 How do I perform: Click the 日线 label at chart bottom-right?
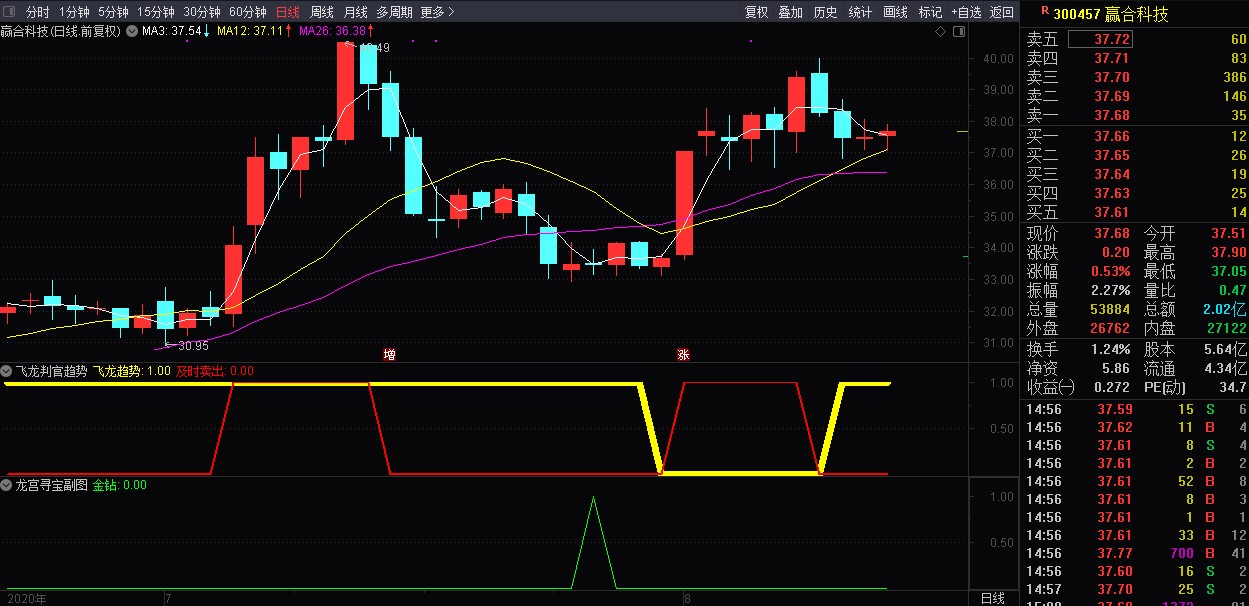992,598
